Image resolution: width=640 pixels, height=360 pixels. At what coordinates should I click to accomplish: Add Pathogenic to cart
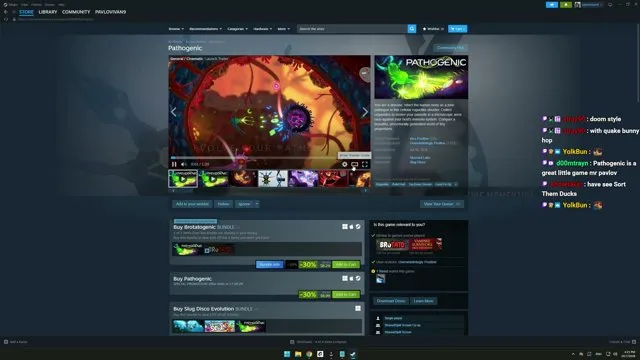click(x=346, y=294)
